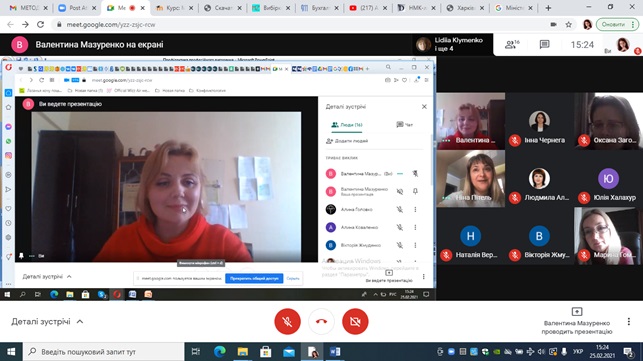This screenshot has height=361, width=643.
Task: Click the Windows taskbar search box
Action: (104, 352)
